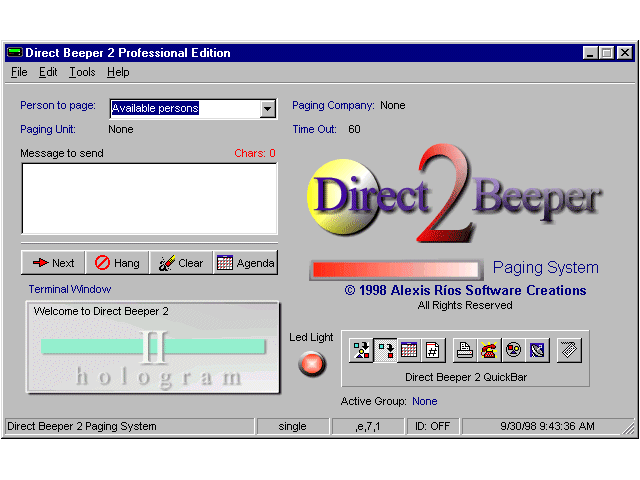This screenshot has width=640, height=480.
Task: Expand the Person to page dropdown arrow
Action: 267,109
